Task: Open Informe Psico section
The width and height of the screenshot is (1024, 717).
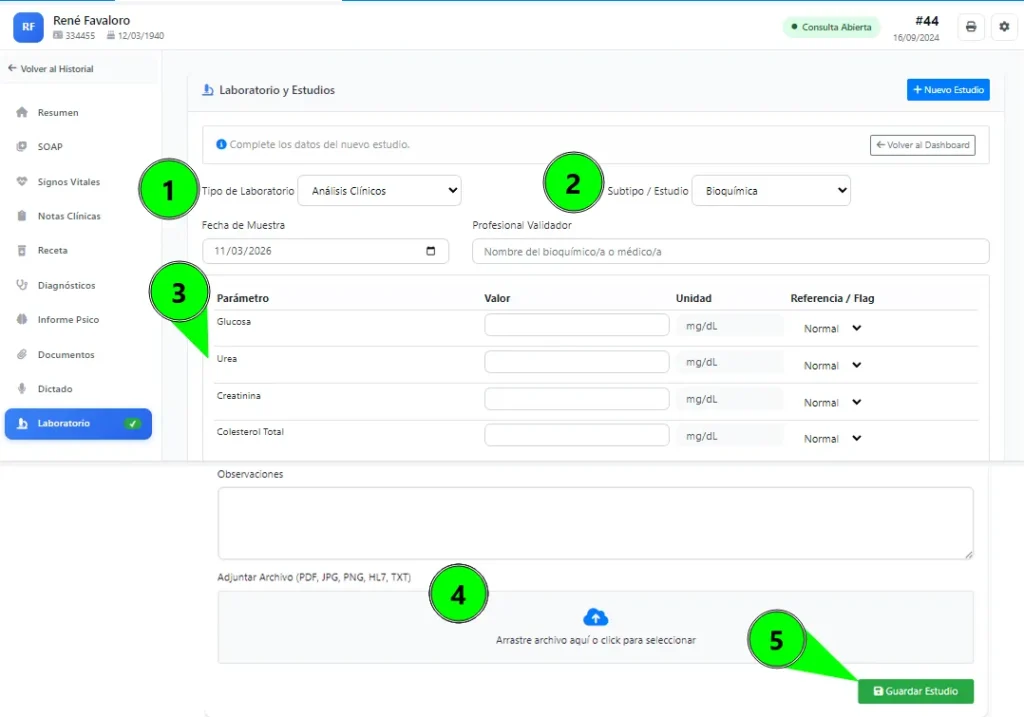Action: pyautogui.click(x=78, y=319)
